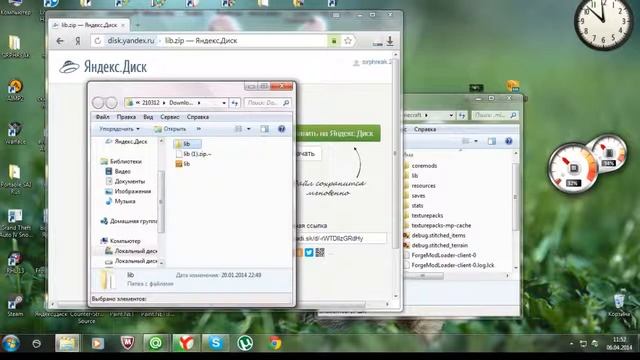Click the Яндекс.Диск logo

click(103, 67)
